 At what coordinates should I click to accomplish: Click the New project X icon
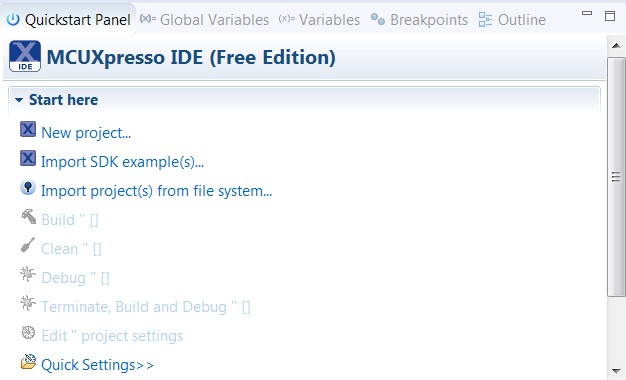click(28, 129)
